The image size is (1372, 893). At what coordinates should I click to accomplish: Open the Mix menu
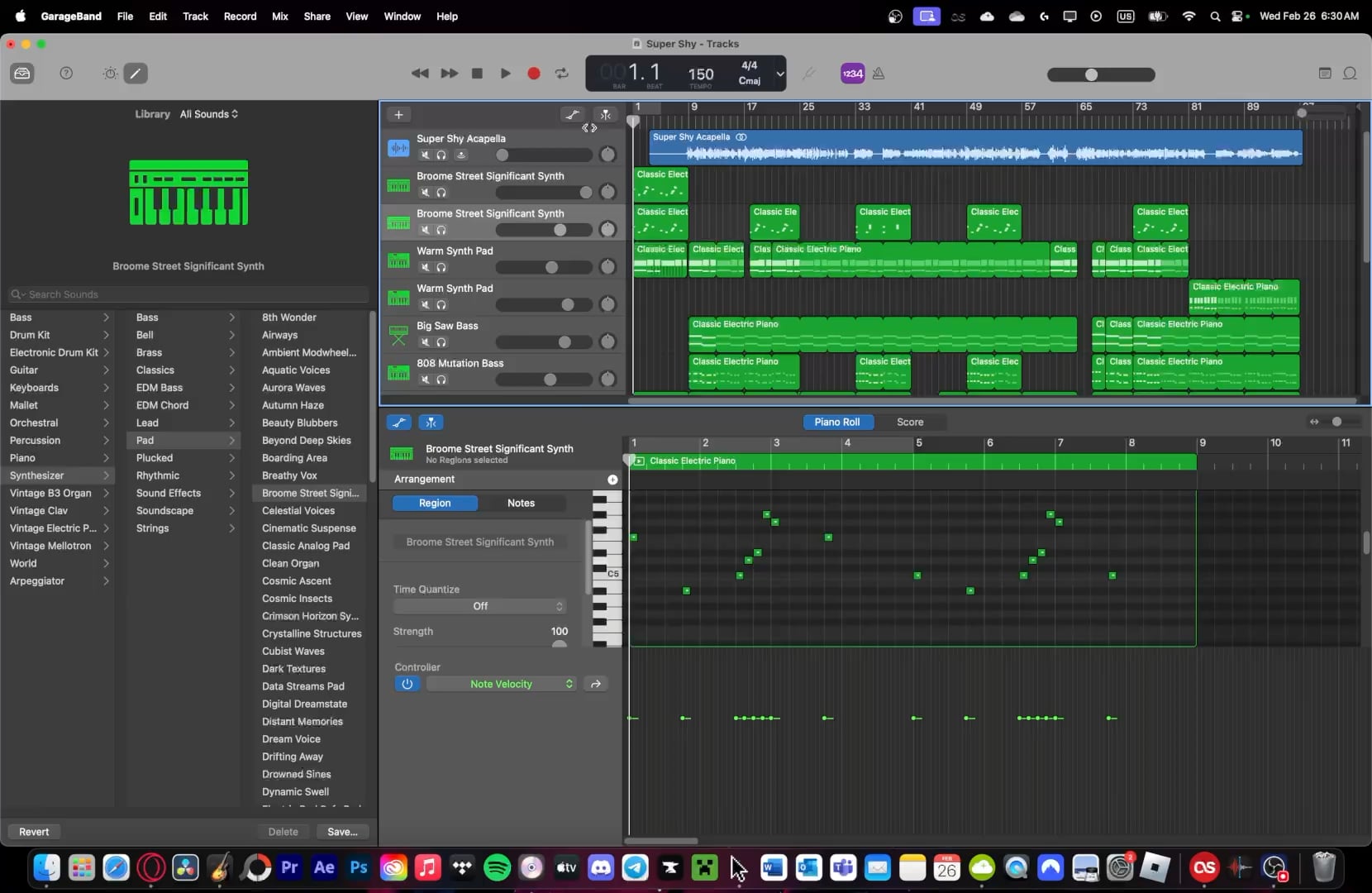point(280,16)
